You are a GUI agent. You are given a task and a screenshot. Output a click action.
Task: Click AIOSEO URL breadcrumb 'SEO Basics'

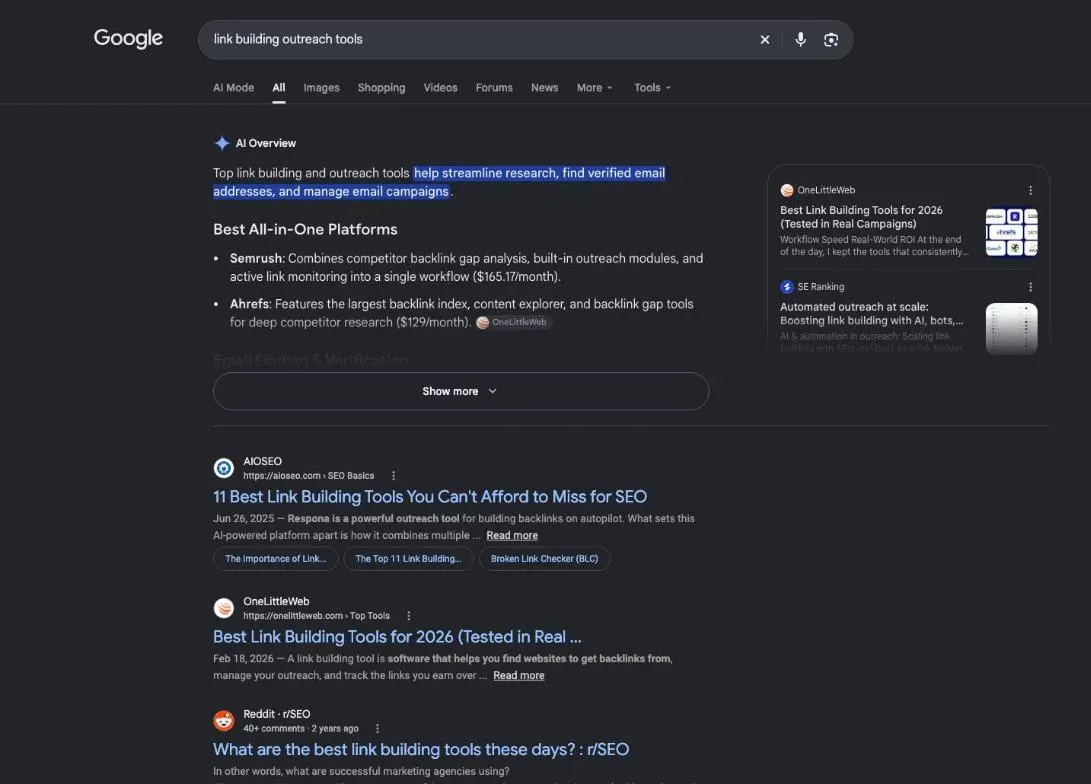(x=351, y=476)
